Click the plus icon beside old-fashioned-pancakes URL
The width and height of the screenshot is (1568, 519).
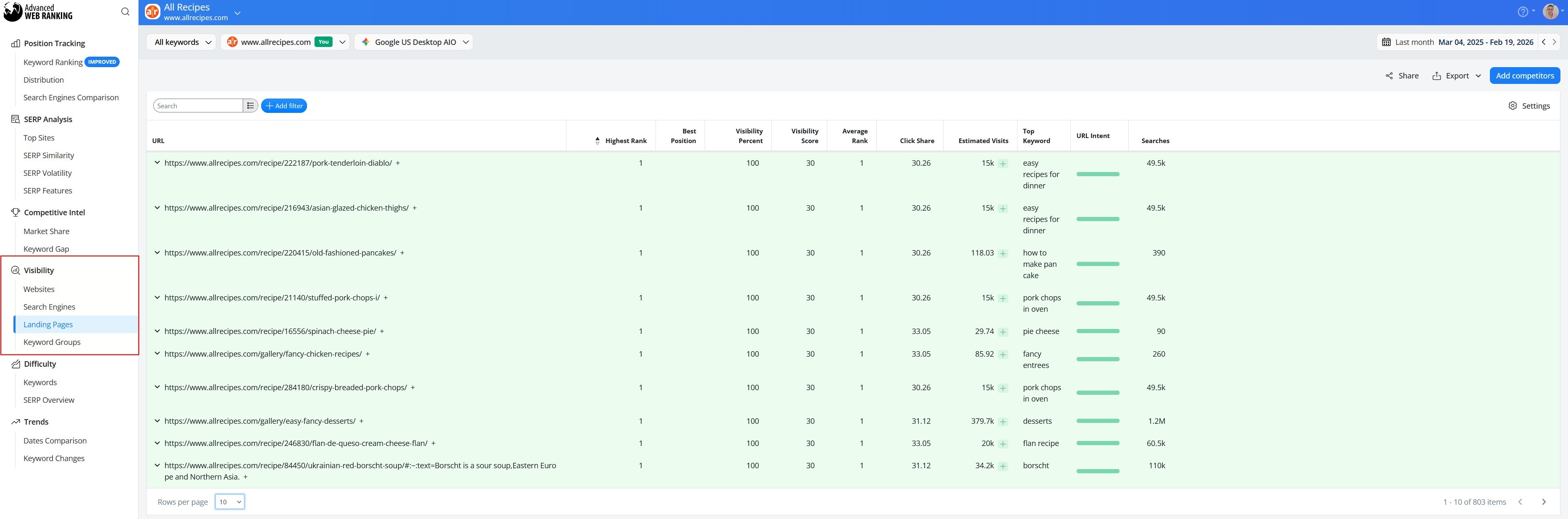(402, 253)
